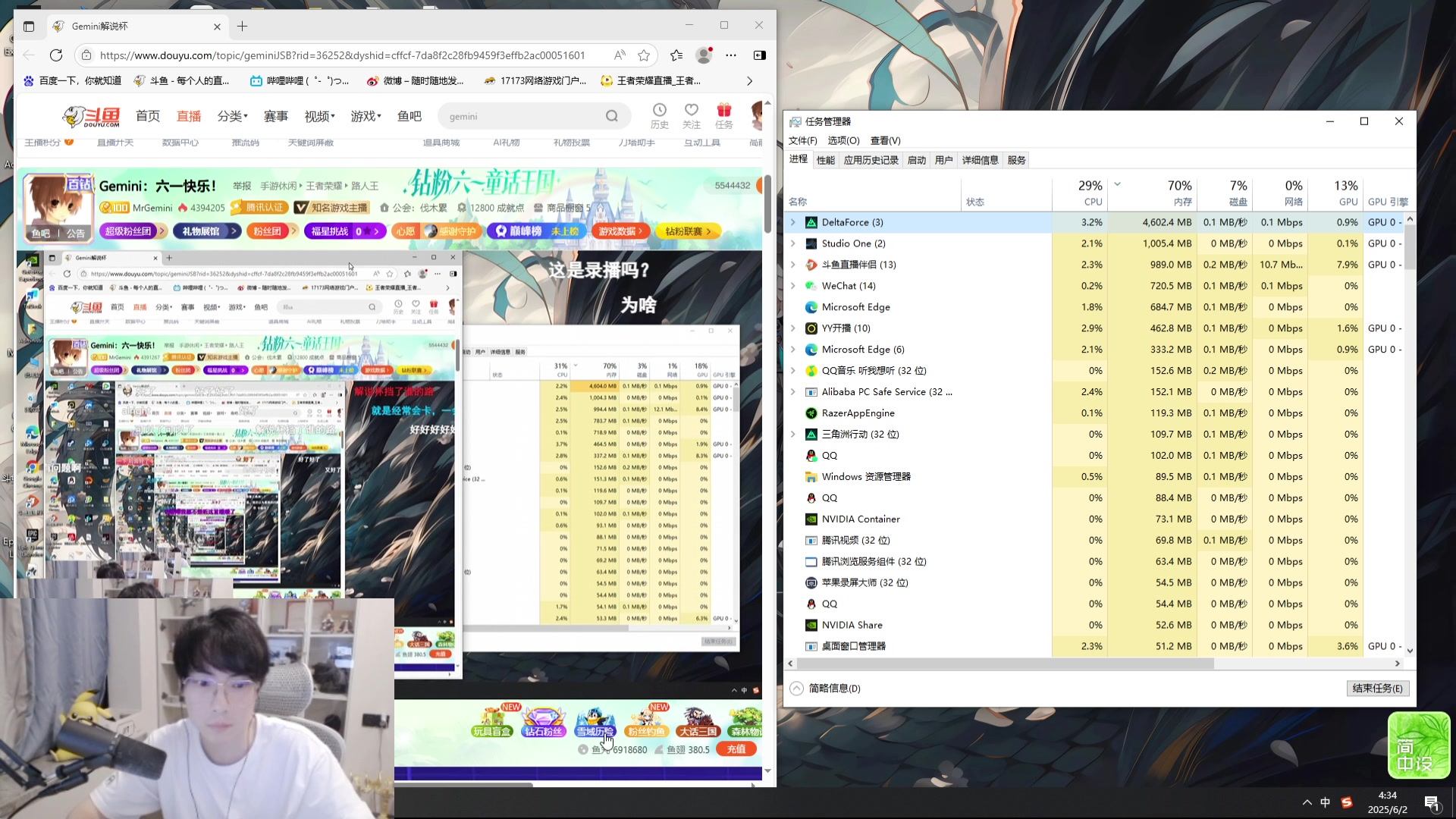The image size is (1456, 819).
Task: Click 粉丝钓鱼 gift icon
Action: [x=647, y=720]
